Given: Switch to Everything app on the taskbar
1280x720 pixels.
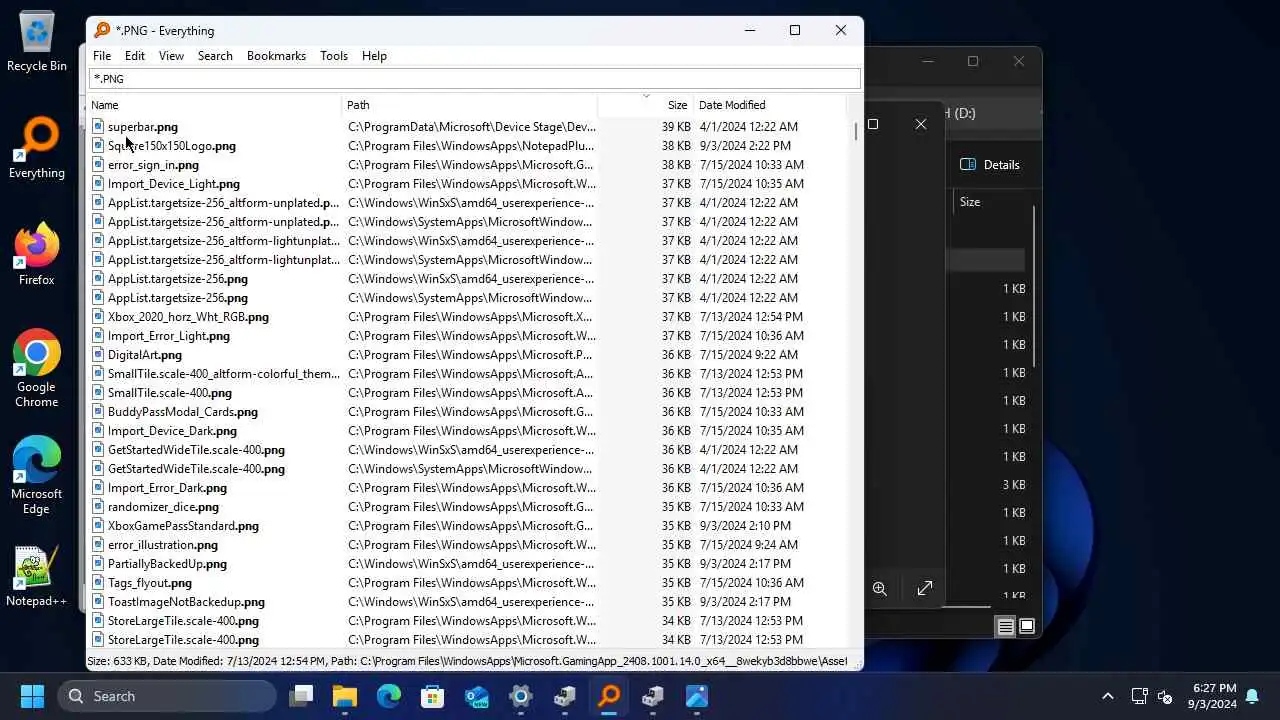Looking at the screenshot, I should tap(609, 696).
